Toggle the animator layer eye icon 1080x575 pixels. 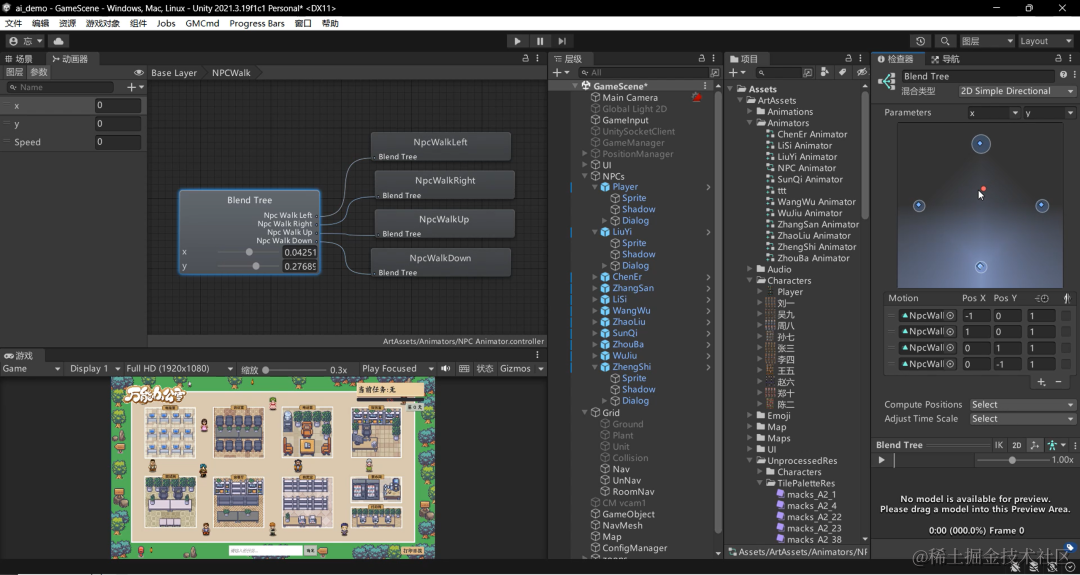click(139, 72)
